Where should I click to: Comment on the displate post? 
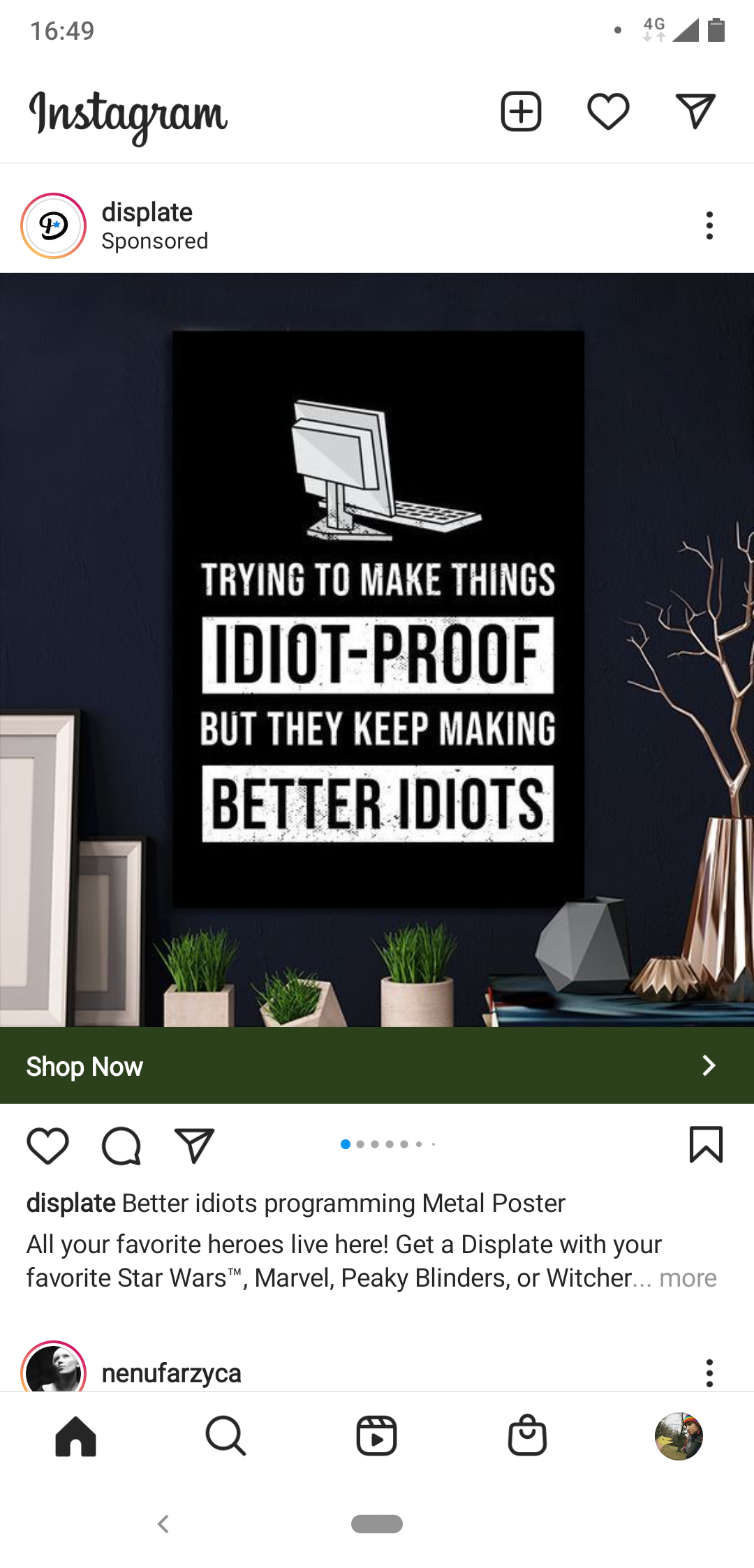[121, 1146]
